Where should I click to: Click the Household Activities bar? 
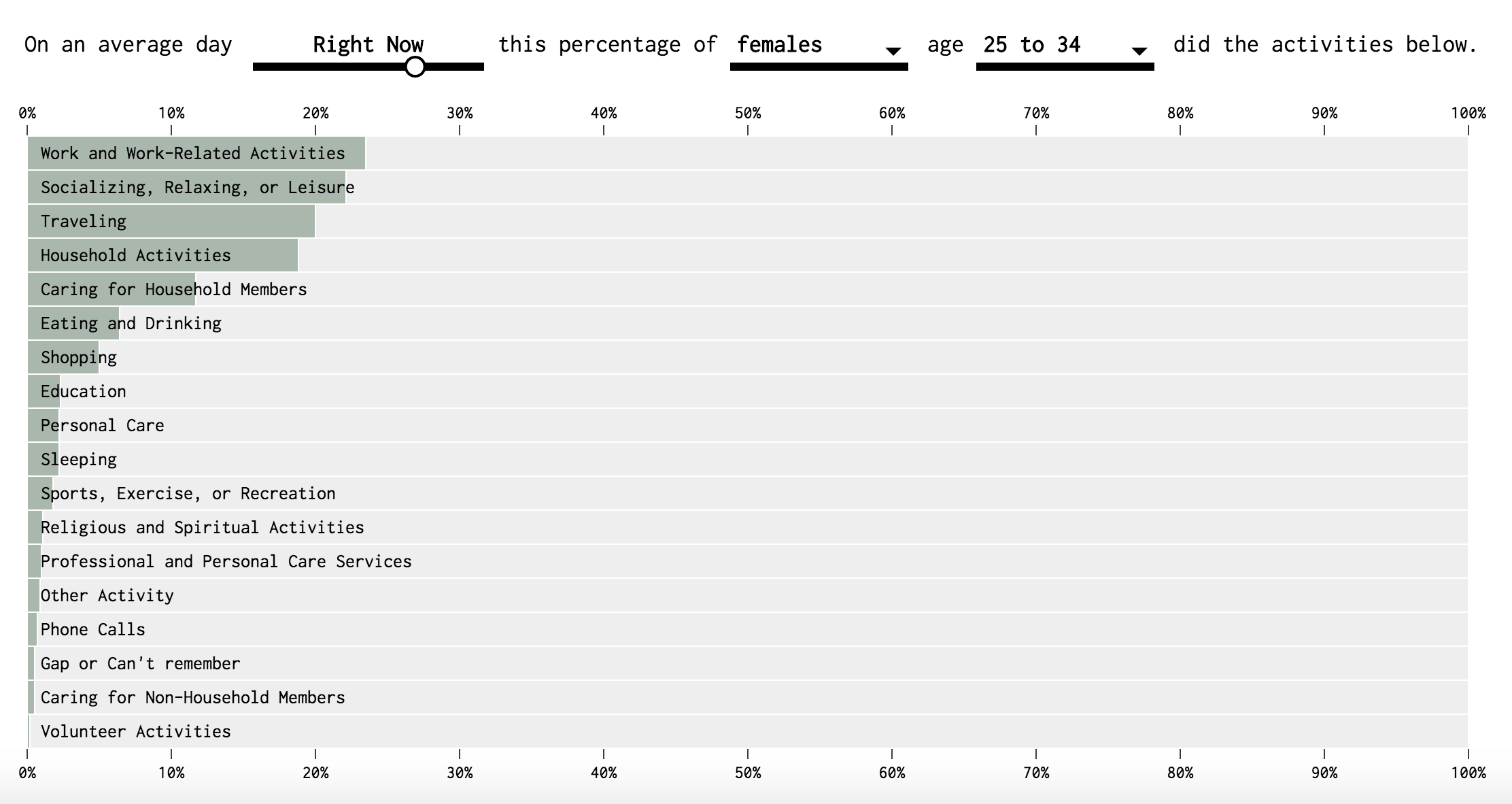pyautogui.click(x=162, y=255)
